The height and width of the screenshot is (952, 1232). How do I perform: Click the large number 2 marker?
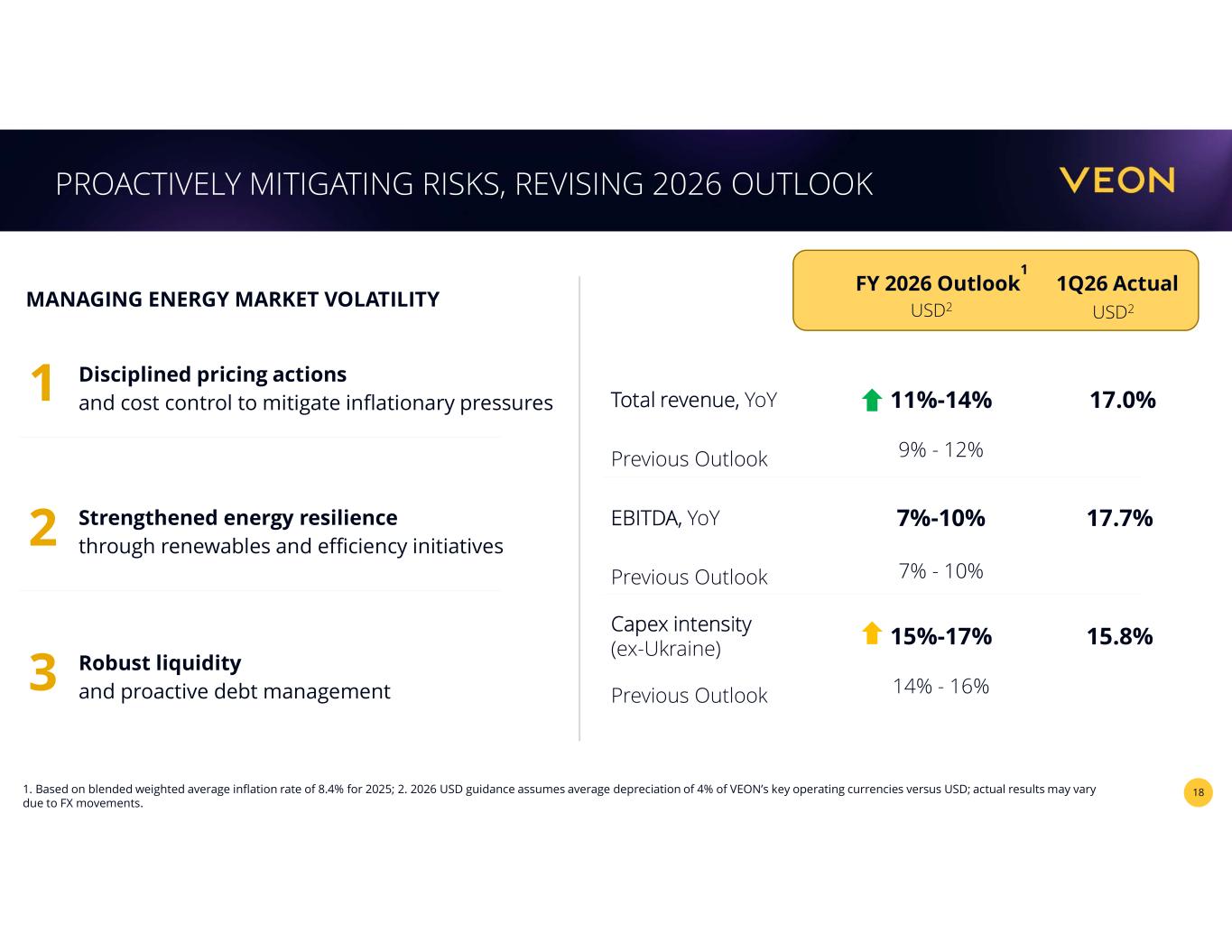43,529
